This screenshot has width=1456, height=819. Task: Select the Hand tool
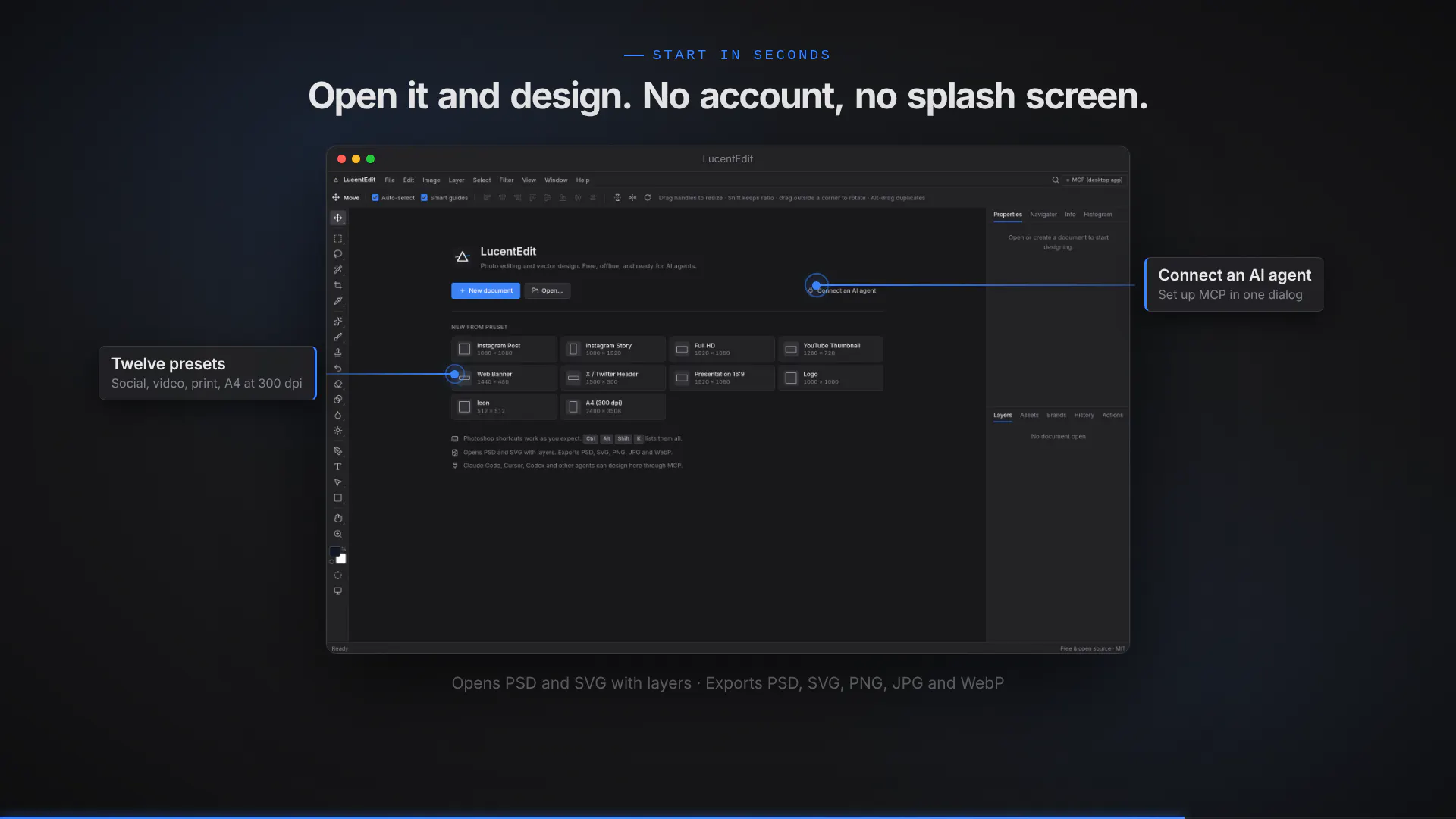pyautogui.click(x=337, y=519)
